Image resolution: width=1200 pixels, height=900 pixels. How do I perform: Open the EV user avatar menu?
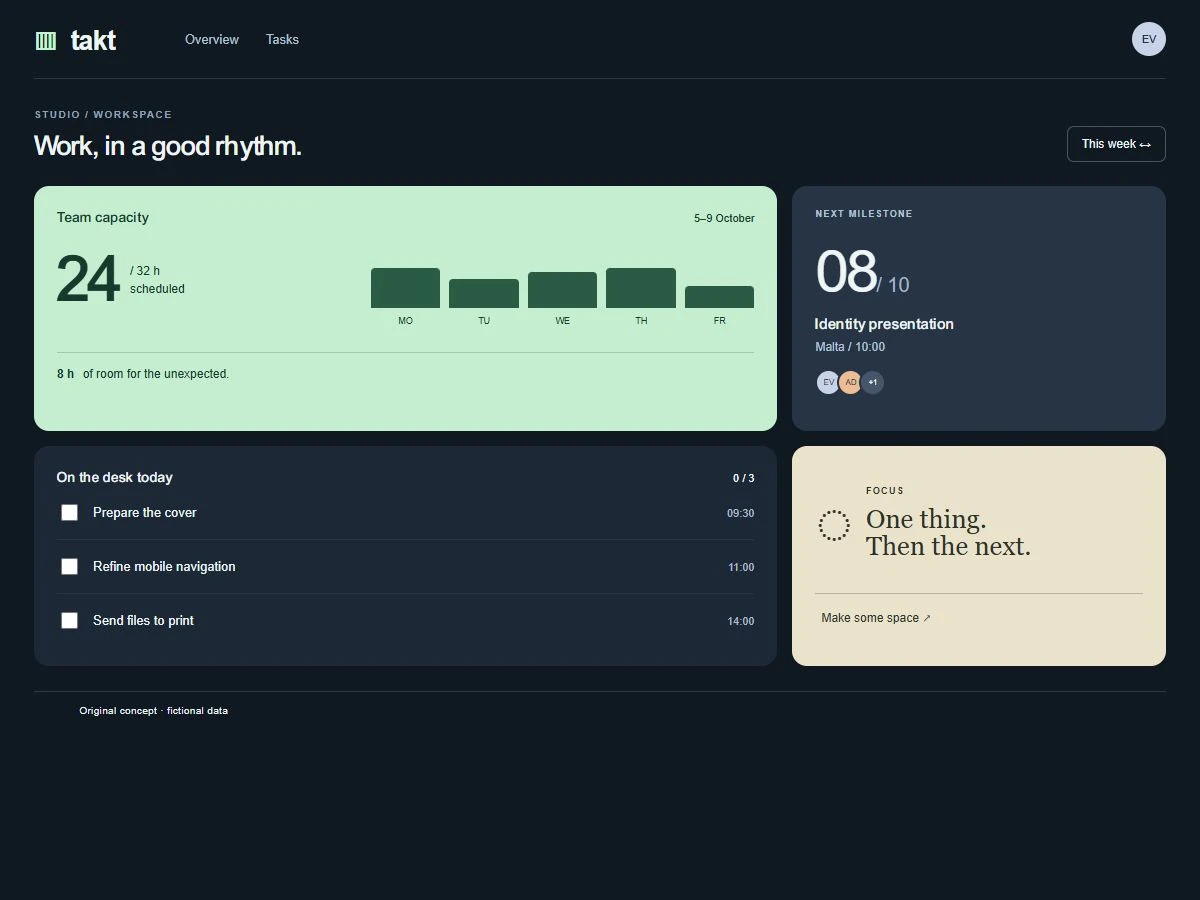1149,39
